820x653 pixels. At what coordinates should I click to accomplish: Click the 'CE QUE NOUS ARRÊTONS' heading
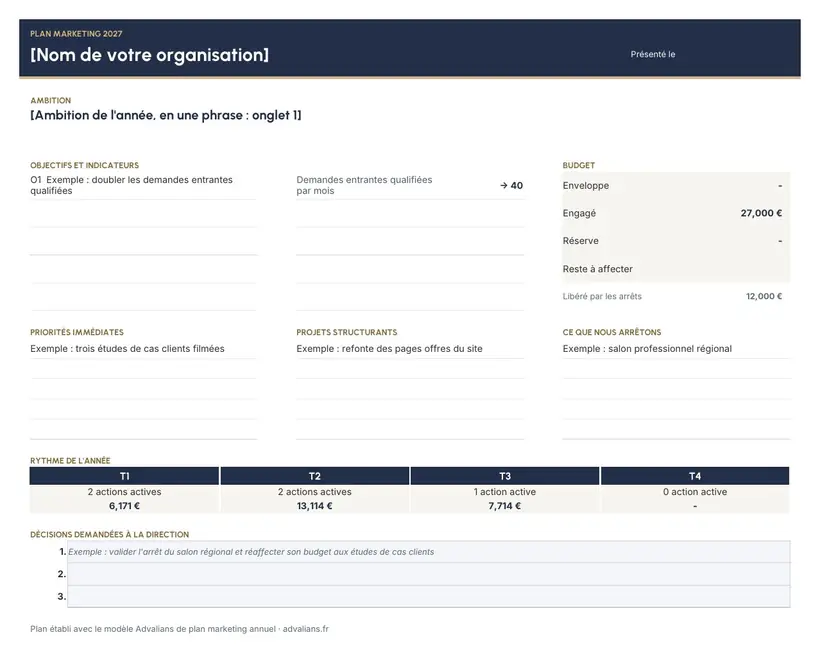[x=612, y=333]
